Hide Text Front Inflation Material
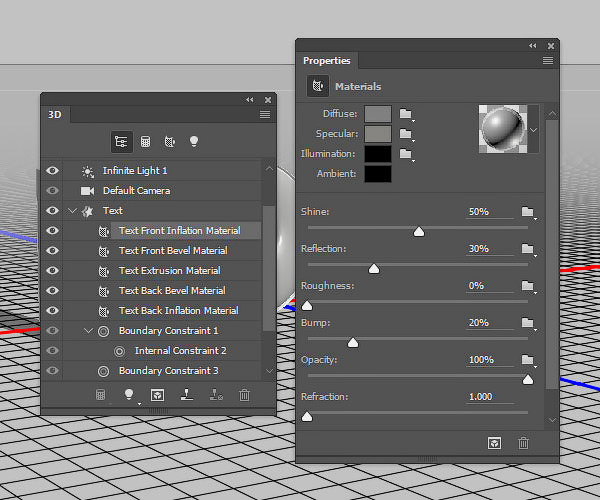 pyautogui.click(x=52, y=230)
